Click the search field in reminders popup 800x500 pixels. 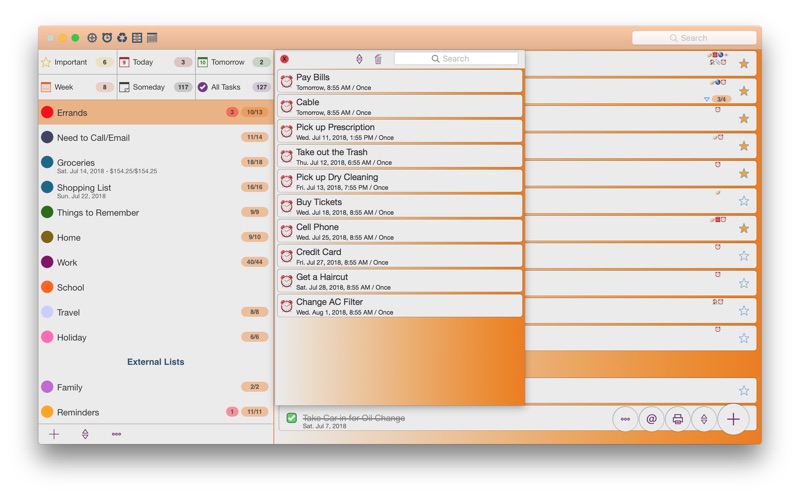click(456, 59)
